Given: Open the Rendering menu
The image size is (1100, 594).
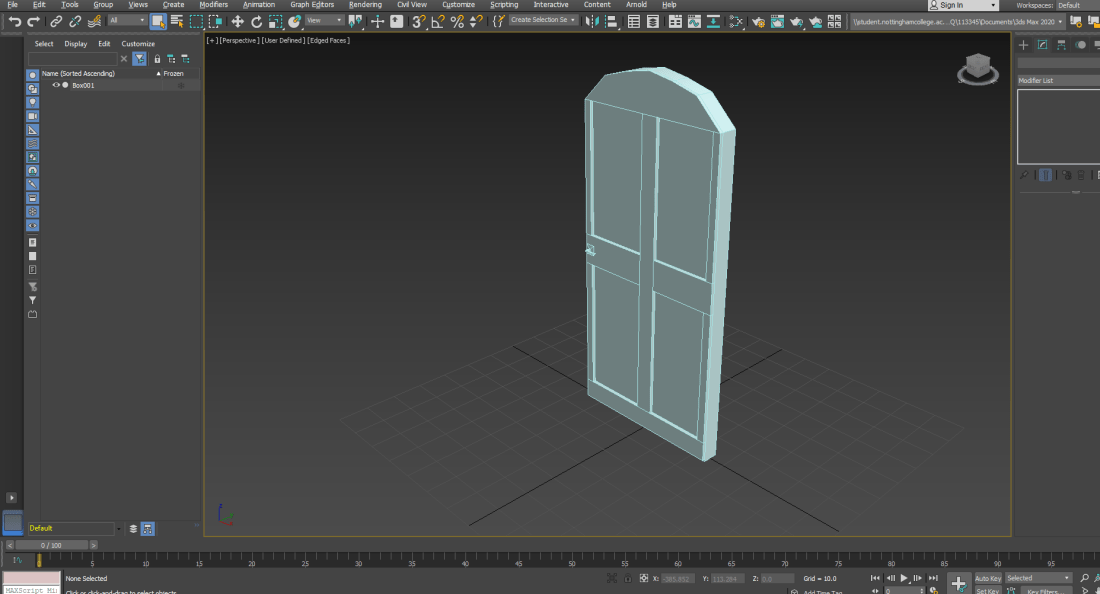Looking at the screenshot, I should point(365,5).
